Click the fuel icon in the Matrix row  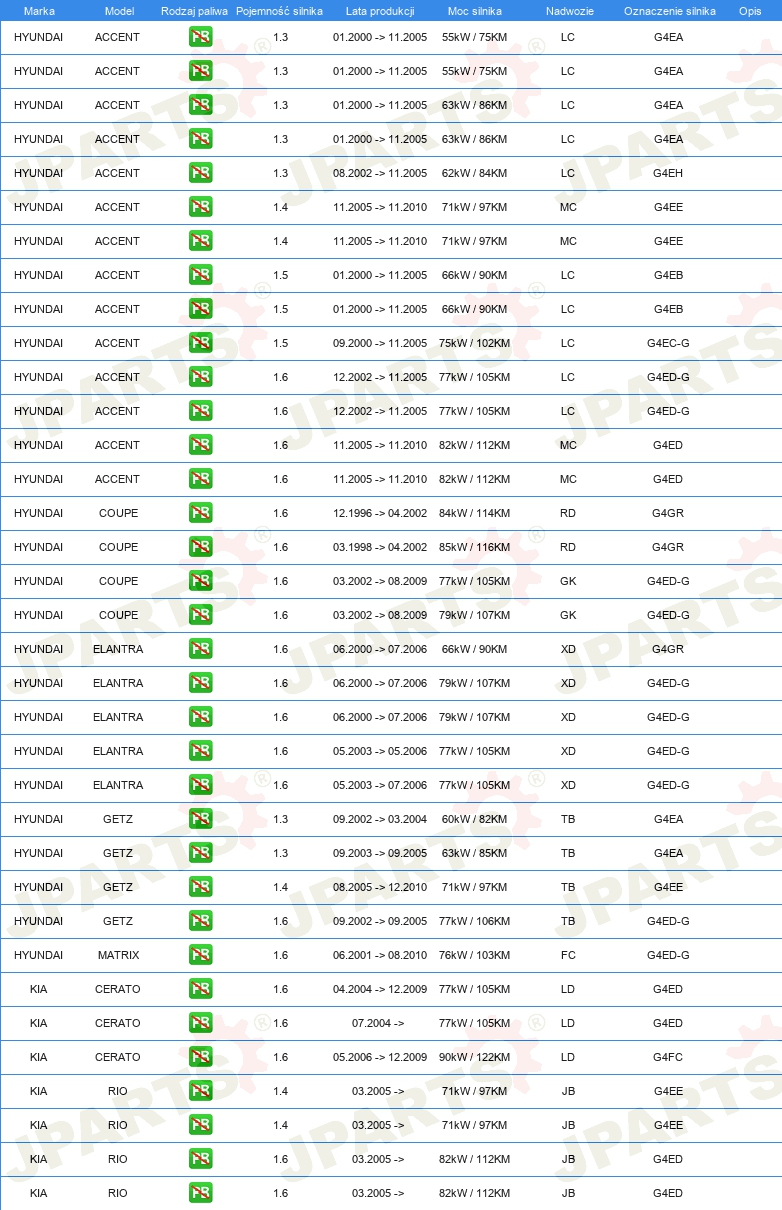[200, 955]
